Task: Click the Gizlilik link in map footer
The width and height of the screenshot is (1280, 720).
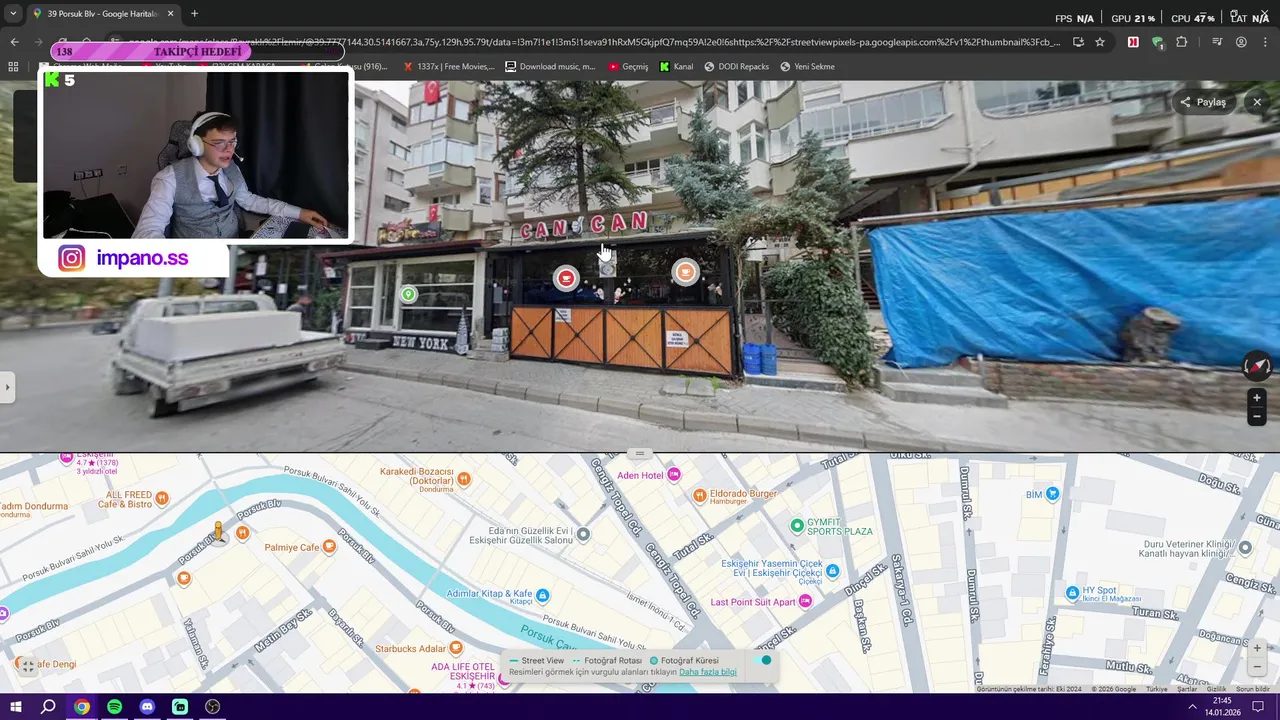Action: (x=1216, y=689)
